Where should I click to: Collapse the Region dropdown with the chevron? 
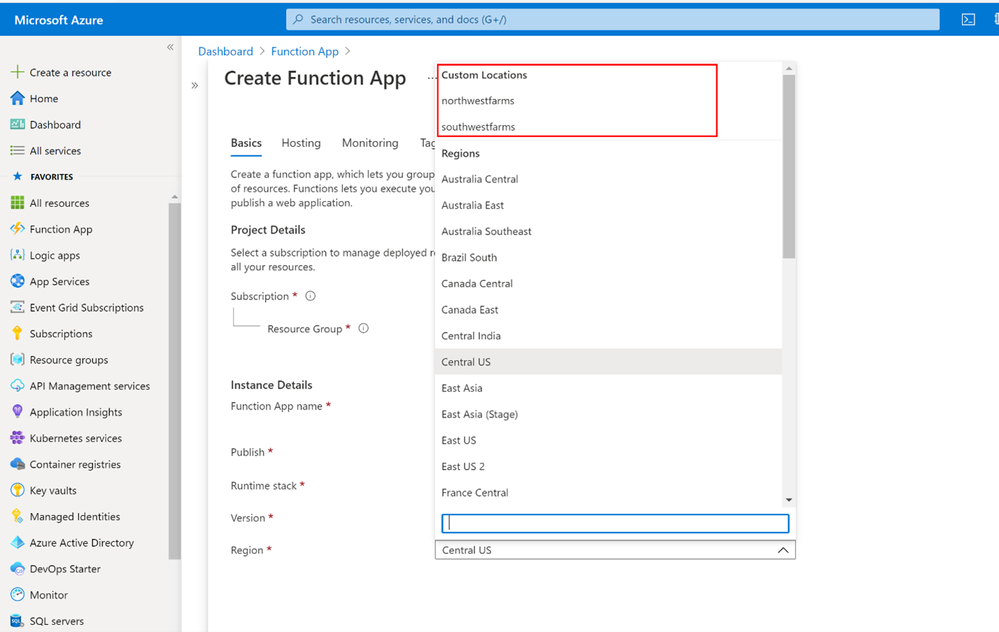tap(783, 550)
